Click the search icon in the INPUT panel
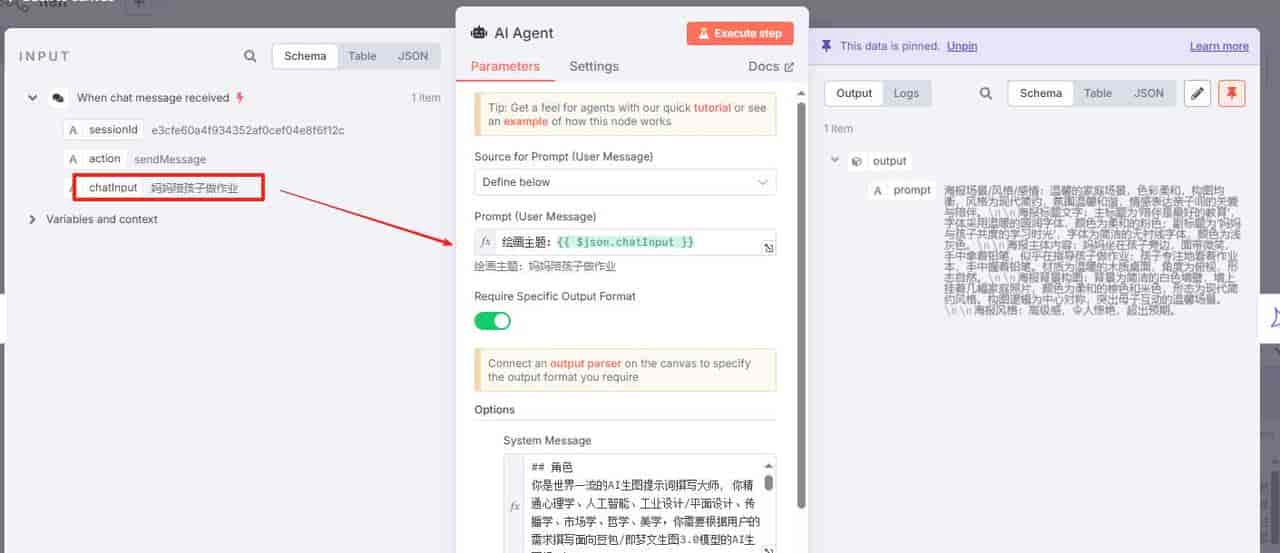Screen dimensions: 1280x553 250,57
